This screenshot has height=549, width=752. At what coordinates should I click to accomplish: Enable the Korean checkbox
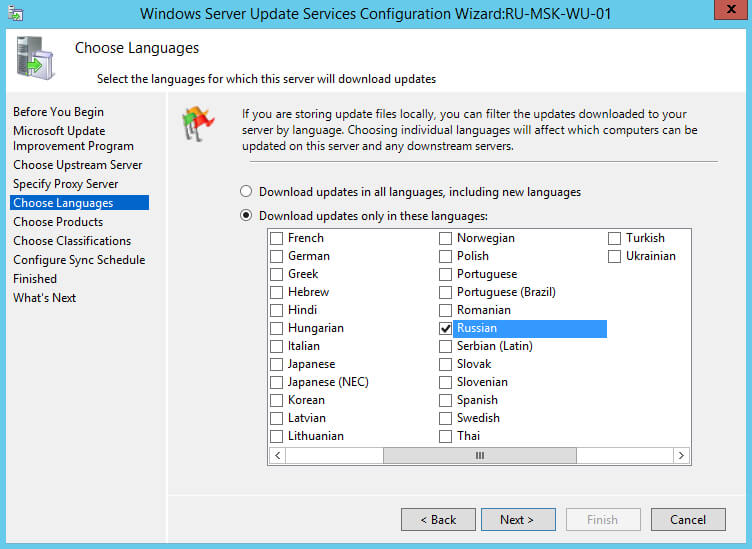pyautogui.click(x=277, y=400)
